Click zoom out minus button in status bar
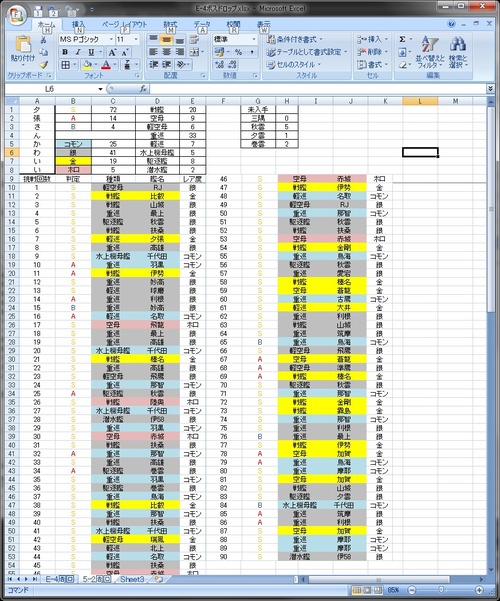 [x=412, y=590]
